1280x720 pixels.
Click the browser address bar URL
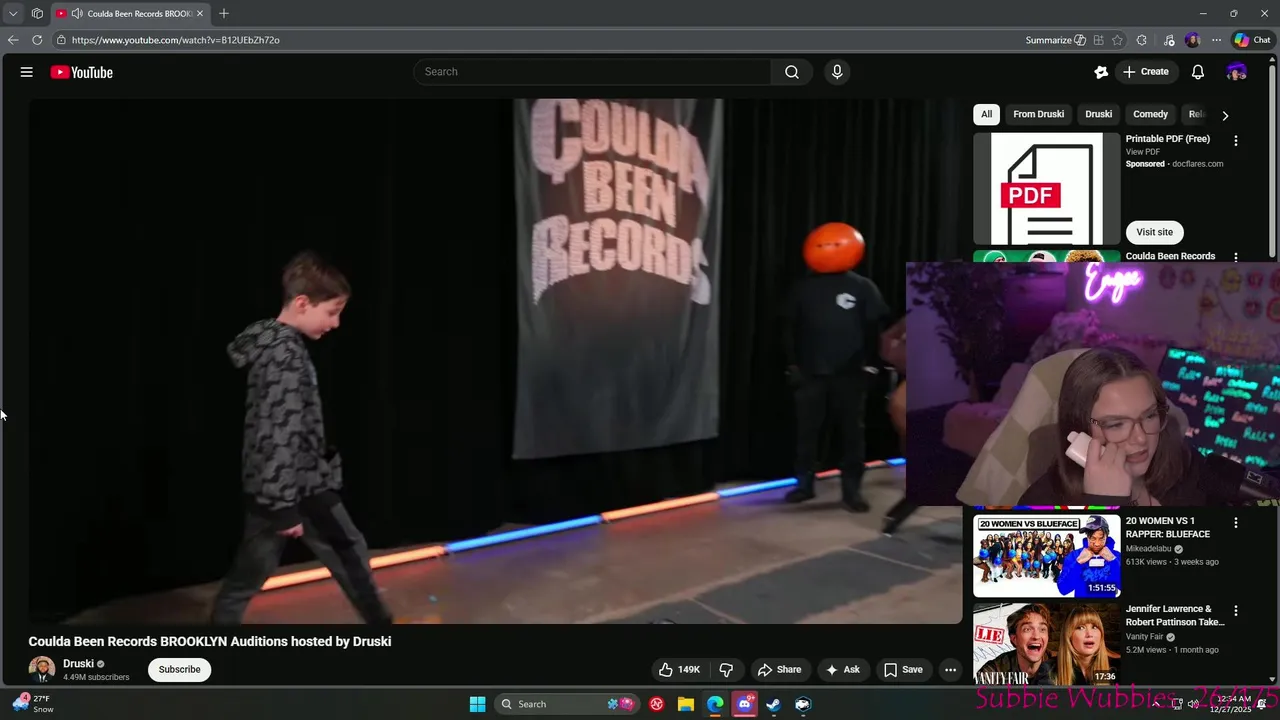[176, 40]
